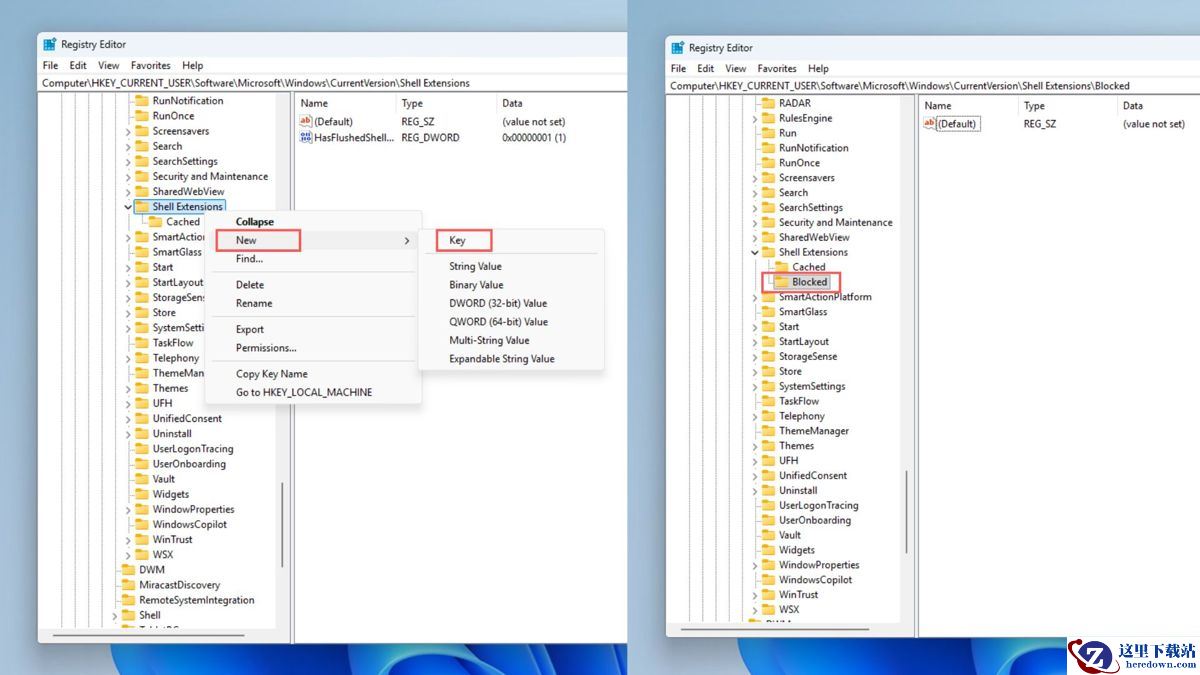Select the HasFlushedShell DWORD value icon

click(x=306, y=137)
